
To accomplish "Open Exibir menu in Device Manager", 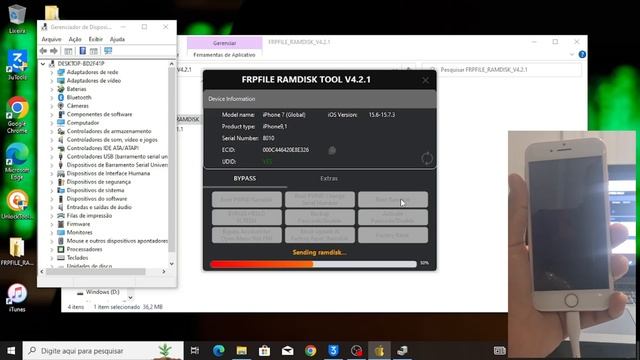I will (96, 39).
